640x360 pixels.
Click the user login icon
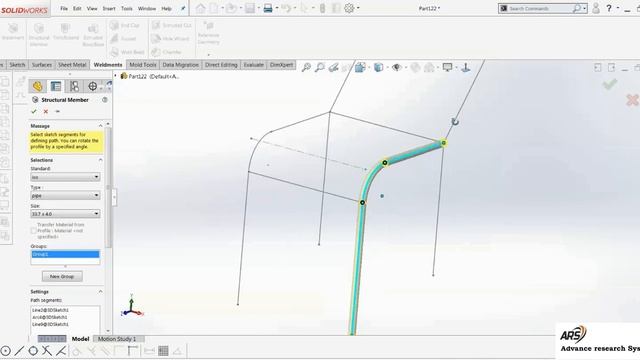(596, 8)
